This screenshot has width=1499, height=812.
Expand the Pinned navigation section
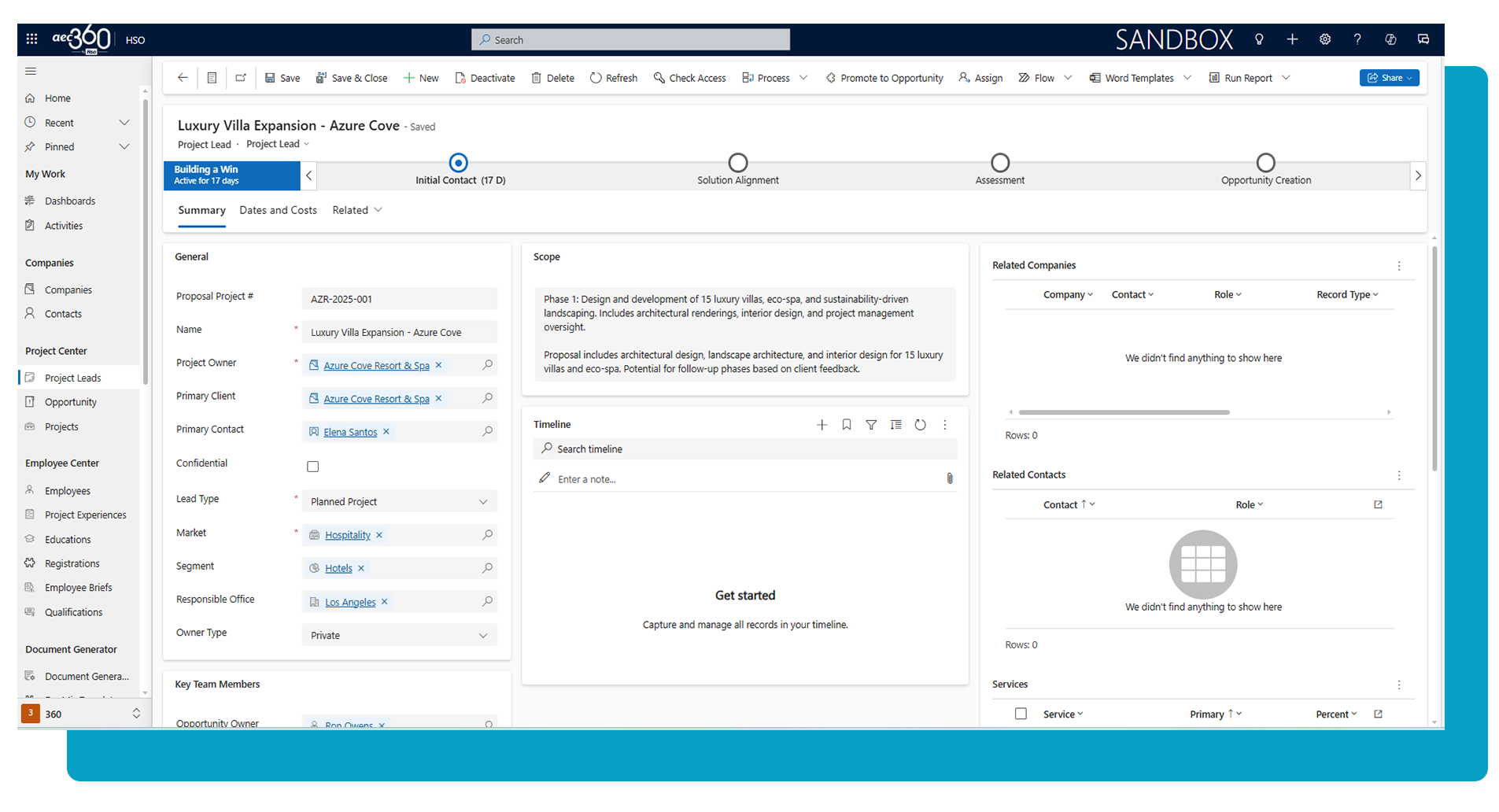click(124, 147)
